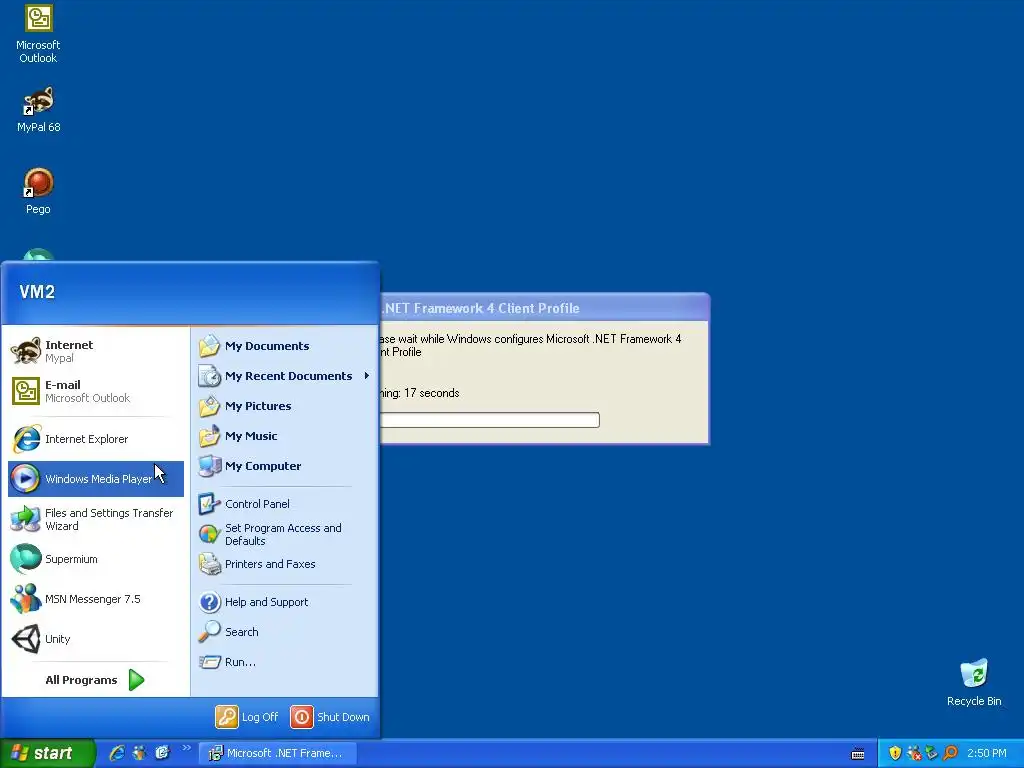Screen dimensions: 1024x768
Task: Click the Windows Media Player icon
Action: (25, 479)
